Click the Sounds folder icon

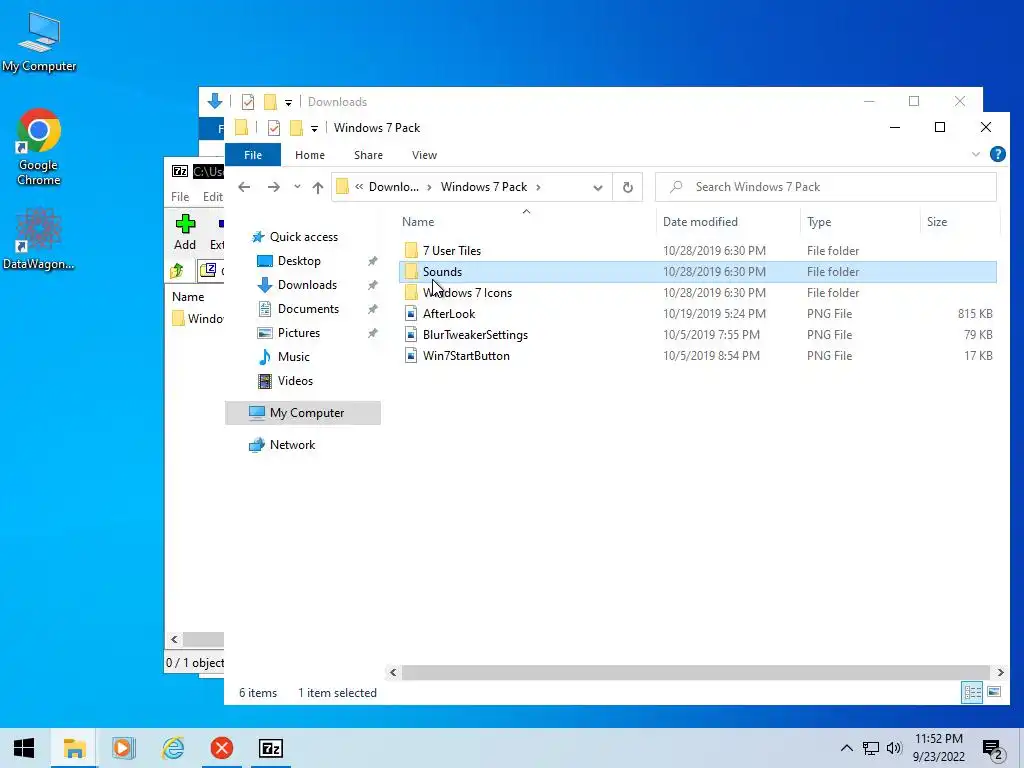[x=411, y=272]
